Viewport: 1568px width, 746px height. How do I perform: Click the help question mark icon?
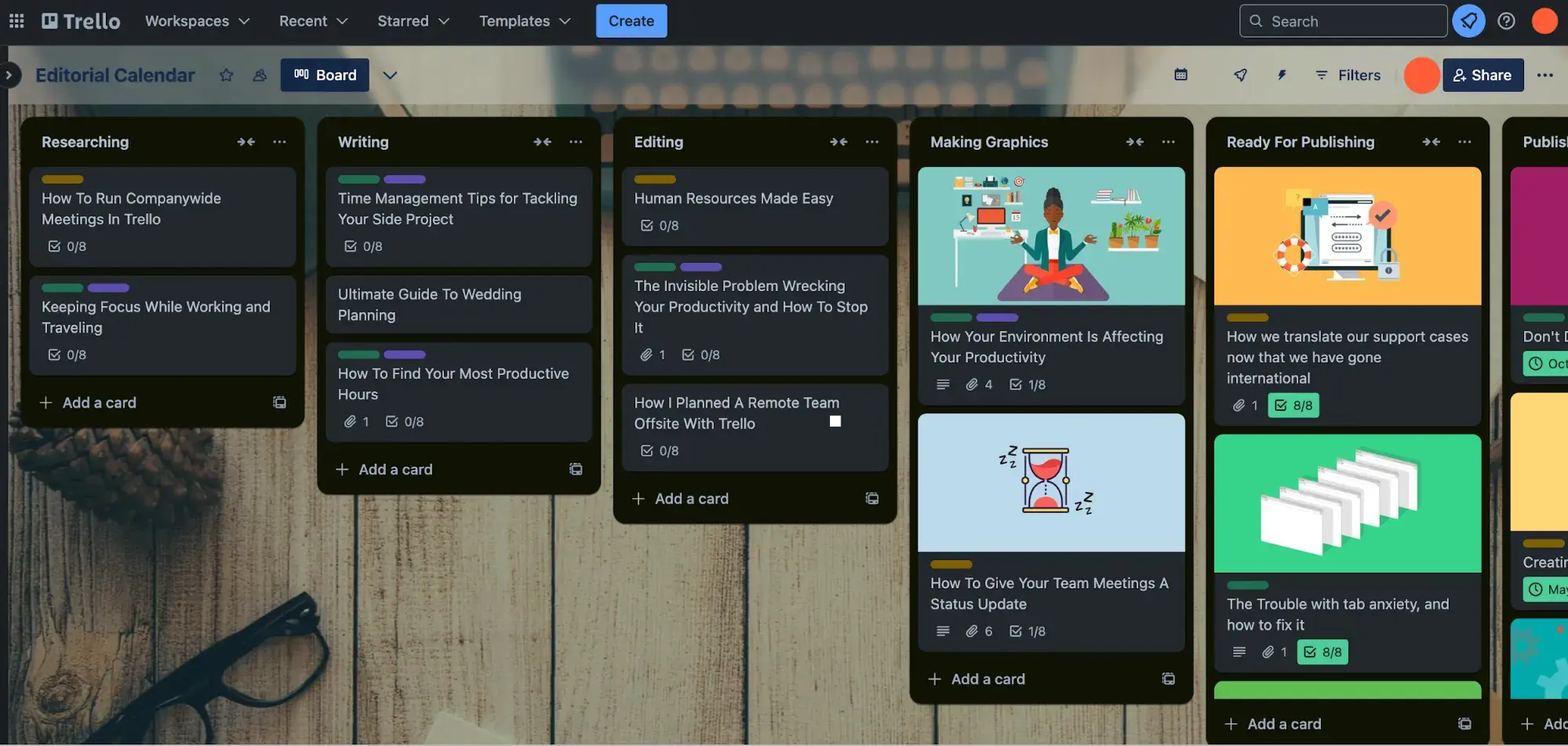[x=1506, y=21]
